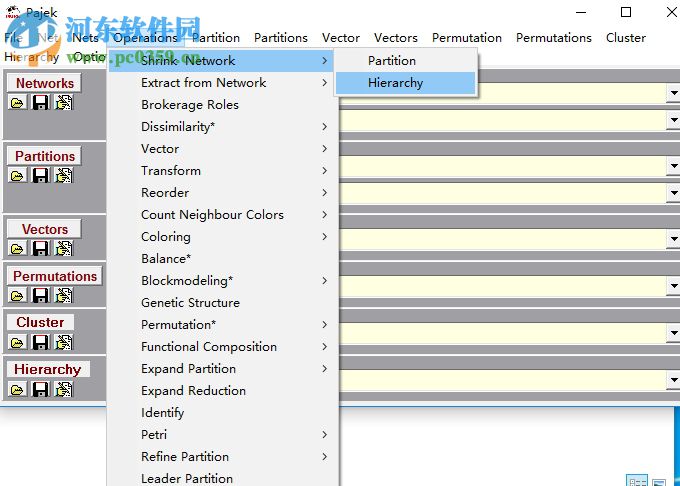Open second Partitions dropdown arrow
This screenshot has width=680, height=486.
(x=673, y=193)
